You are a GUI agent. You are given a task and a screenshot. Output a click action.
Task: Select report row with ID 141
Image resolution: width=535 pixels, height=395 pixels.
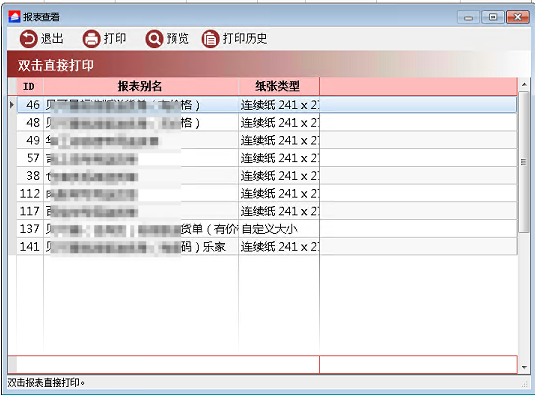pyautogui.click(x=266, y=247)
